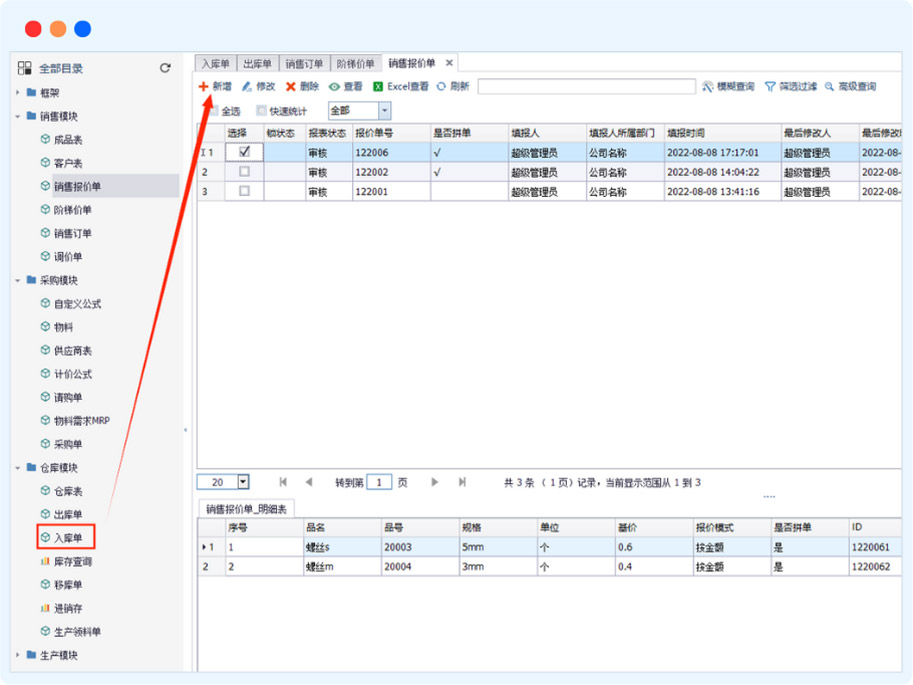
Task: Check the select box for row 122002
Action: pos(244,172)
